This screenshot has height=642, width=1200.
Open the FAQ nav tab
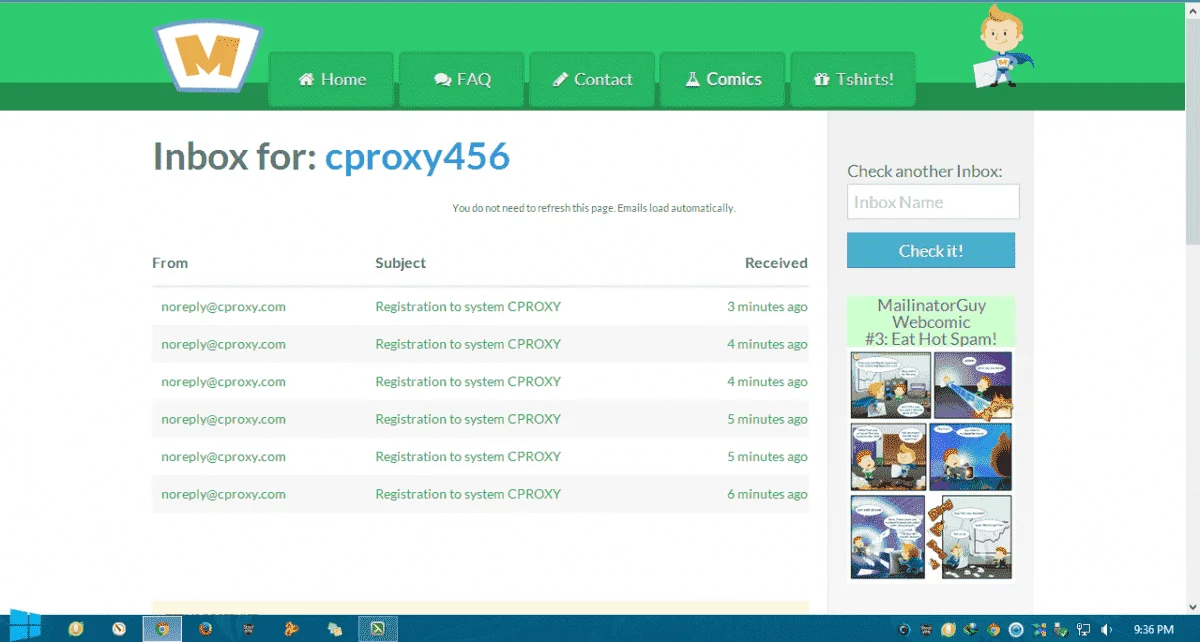coord(462,79)
